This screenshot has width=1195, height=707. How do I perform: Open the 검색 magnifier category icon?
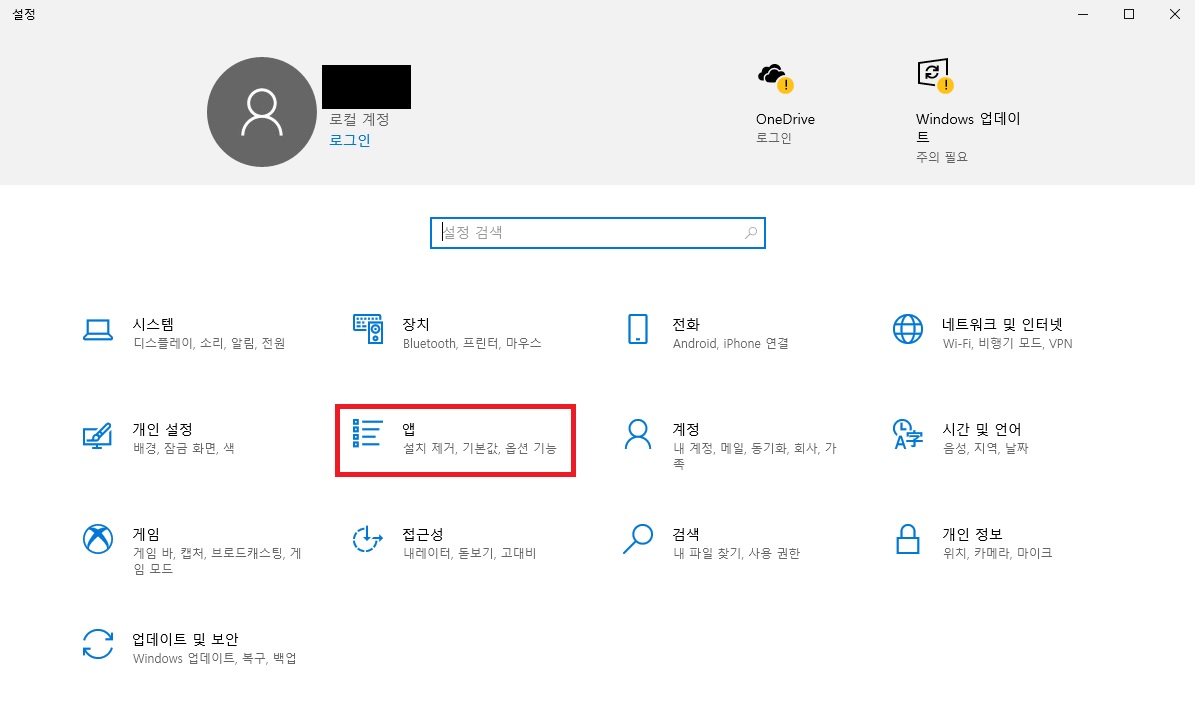[638, 539]
